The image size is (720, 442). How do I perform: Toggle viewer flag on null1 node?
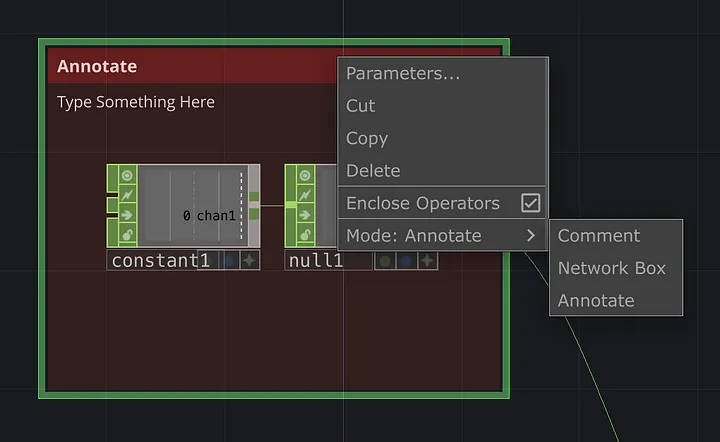[305, 175]
